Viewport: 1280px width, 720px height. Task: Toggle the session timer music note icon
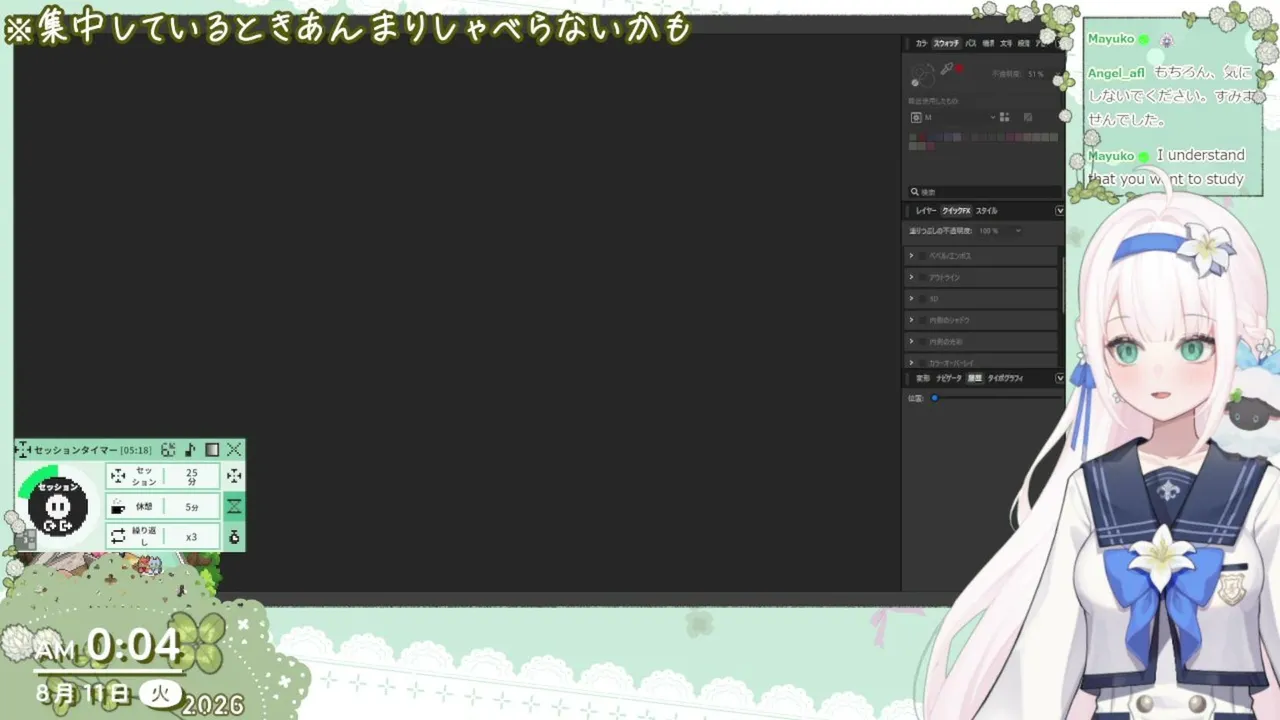click(190, 450)
